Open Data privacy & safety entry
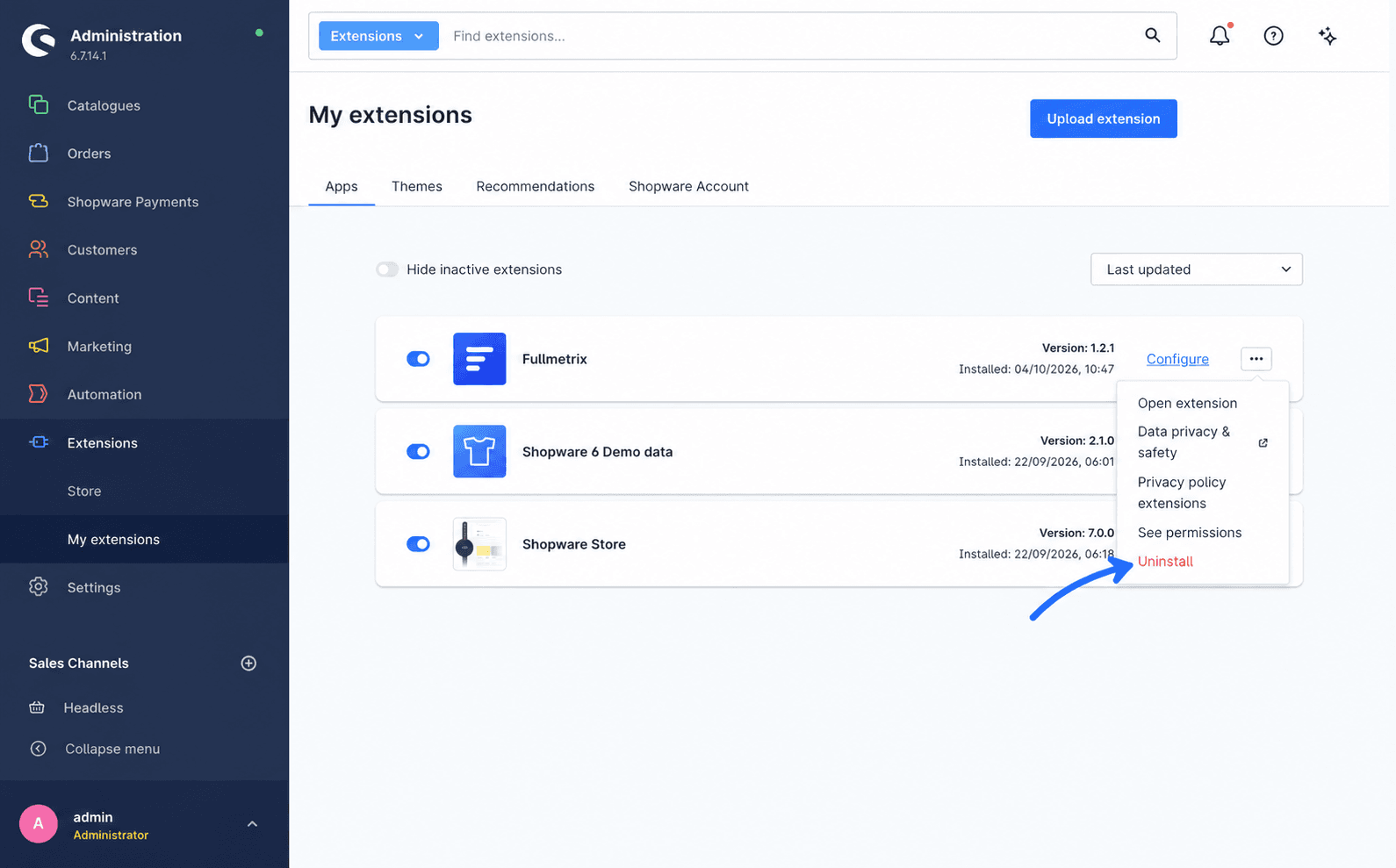 (1203, 442)
